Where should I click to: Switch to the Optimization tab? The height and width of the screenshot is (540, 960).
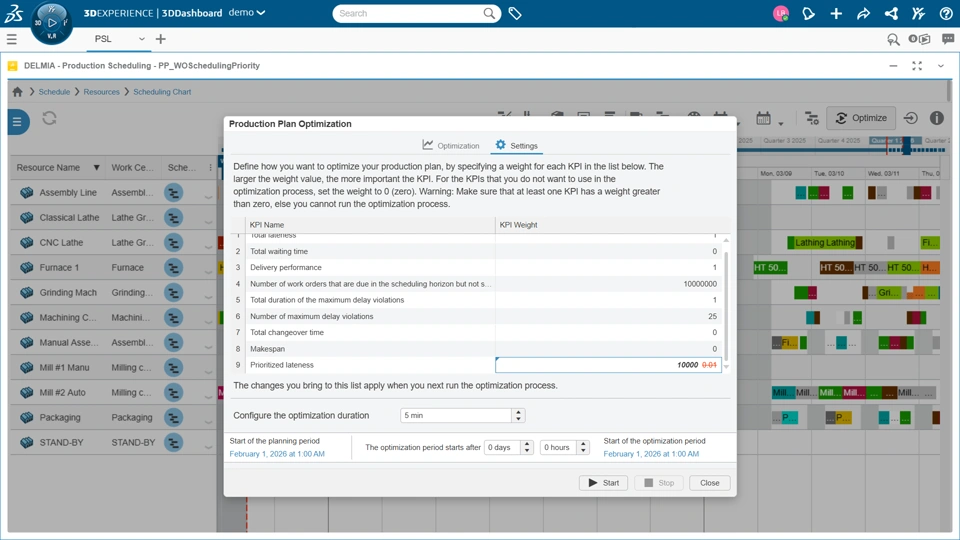(451, 146)
